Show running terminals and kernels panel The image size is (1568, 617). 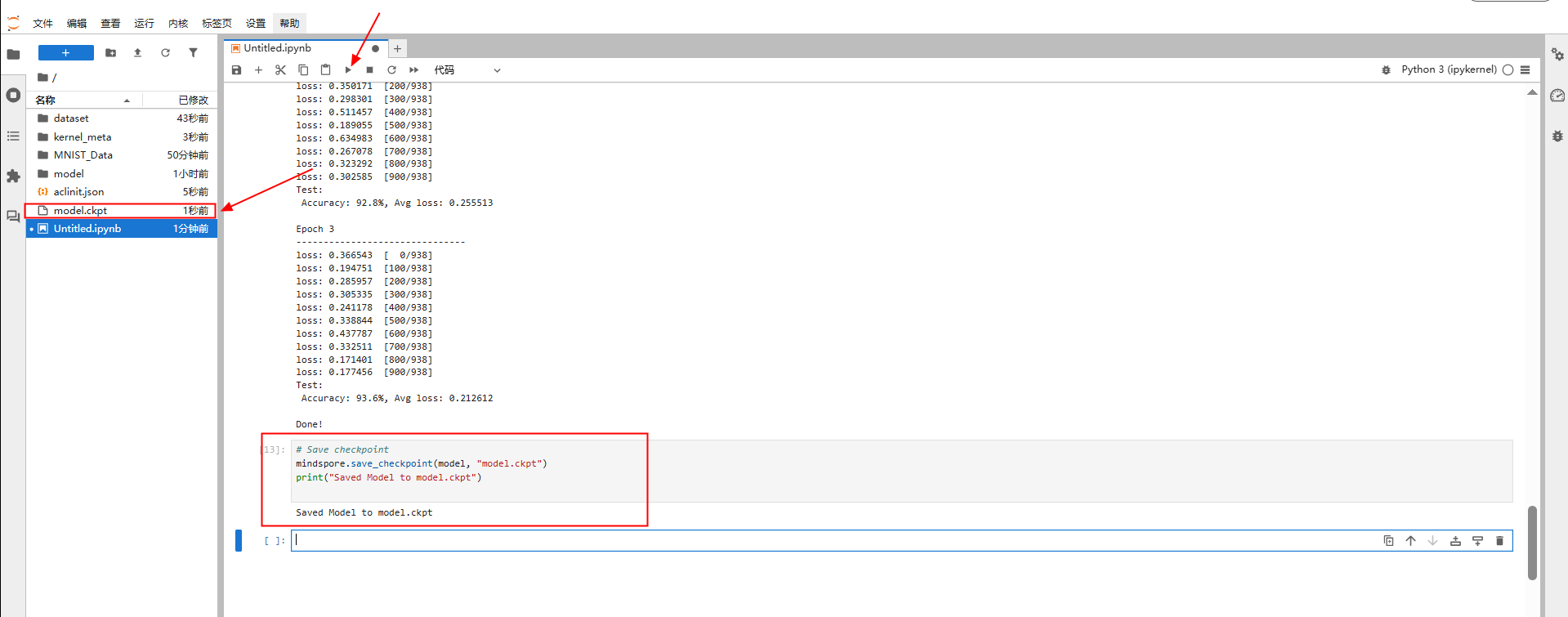(13, 95)
